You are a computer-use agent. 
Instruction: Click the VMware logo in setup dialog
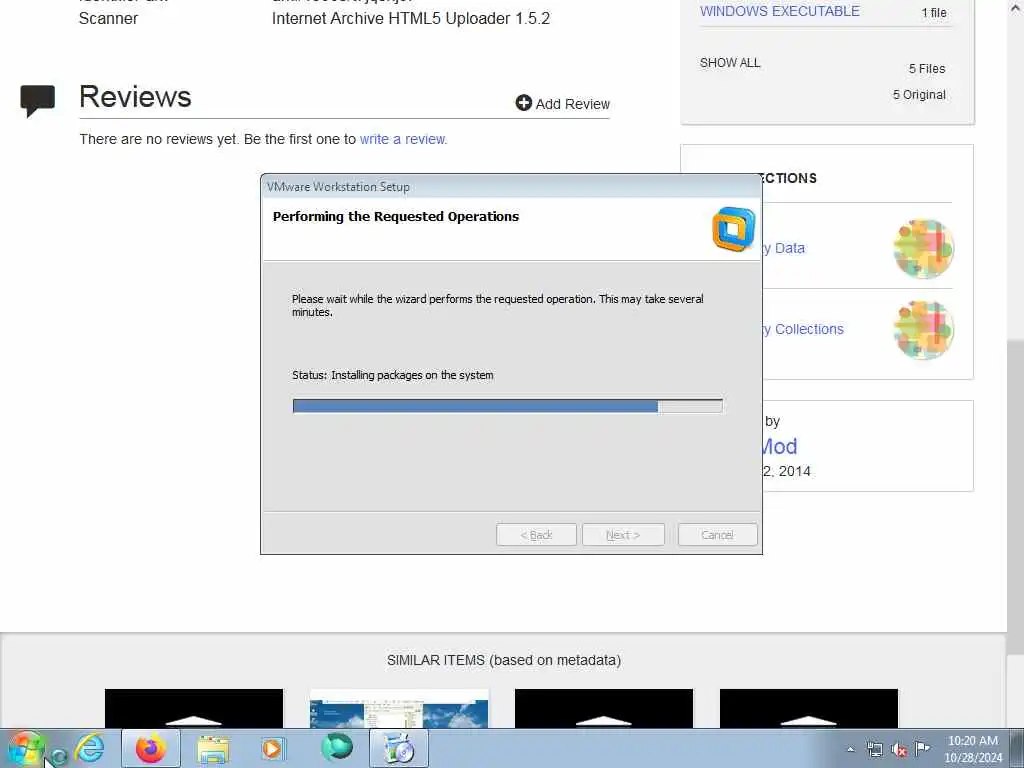(x=733, y=229)
